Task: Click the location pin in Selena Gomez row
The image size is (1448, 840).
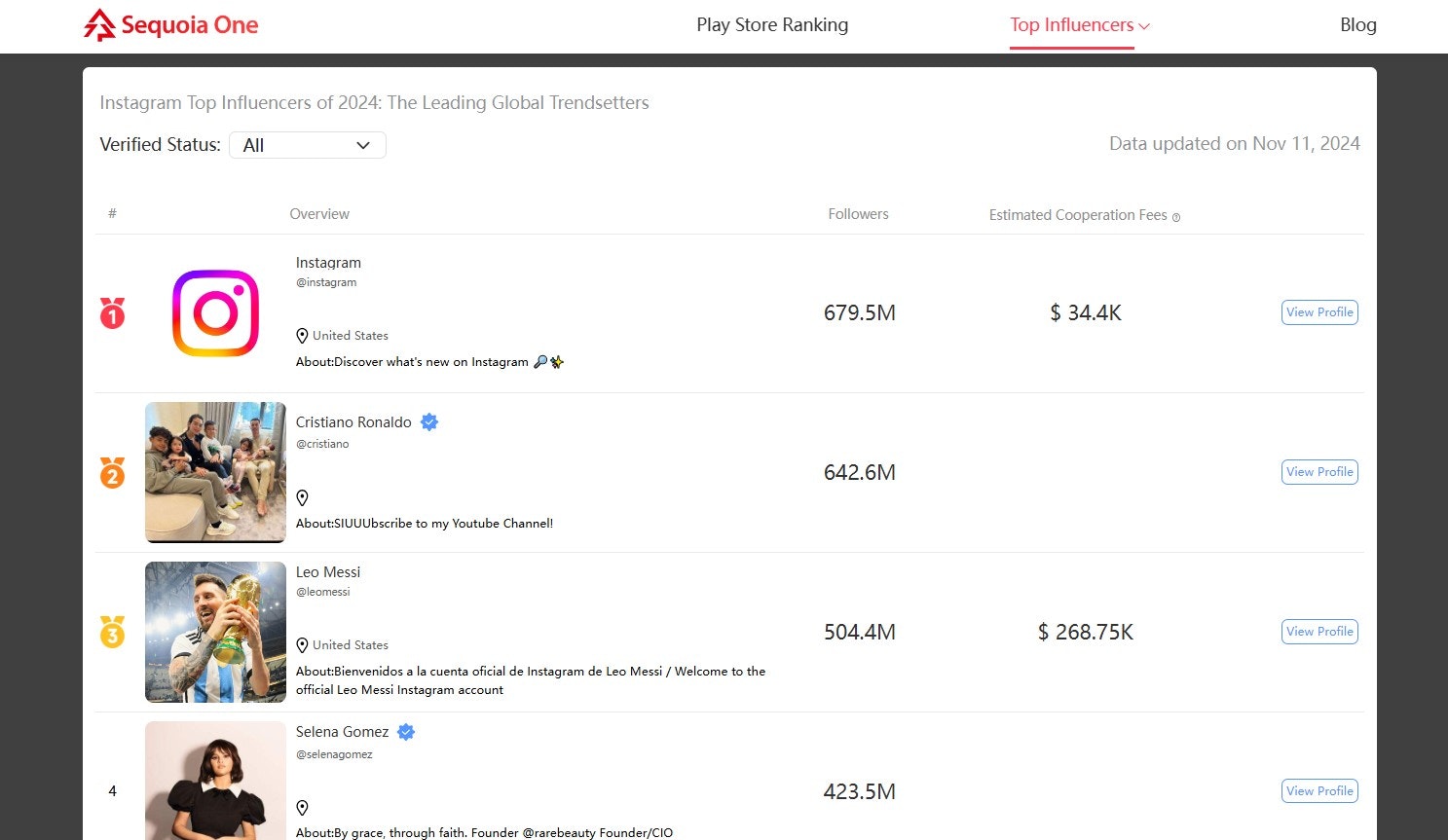Action: pos(302,808)
